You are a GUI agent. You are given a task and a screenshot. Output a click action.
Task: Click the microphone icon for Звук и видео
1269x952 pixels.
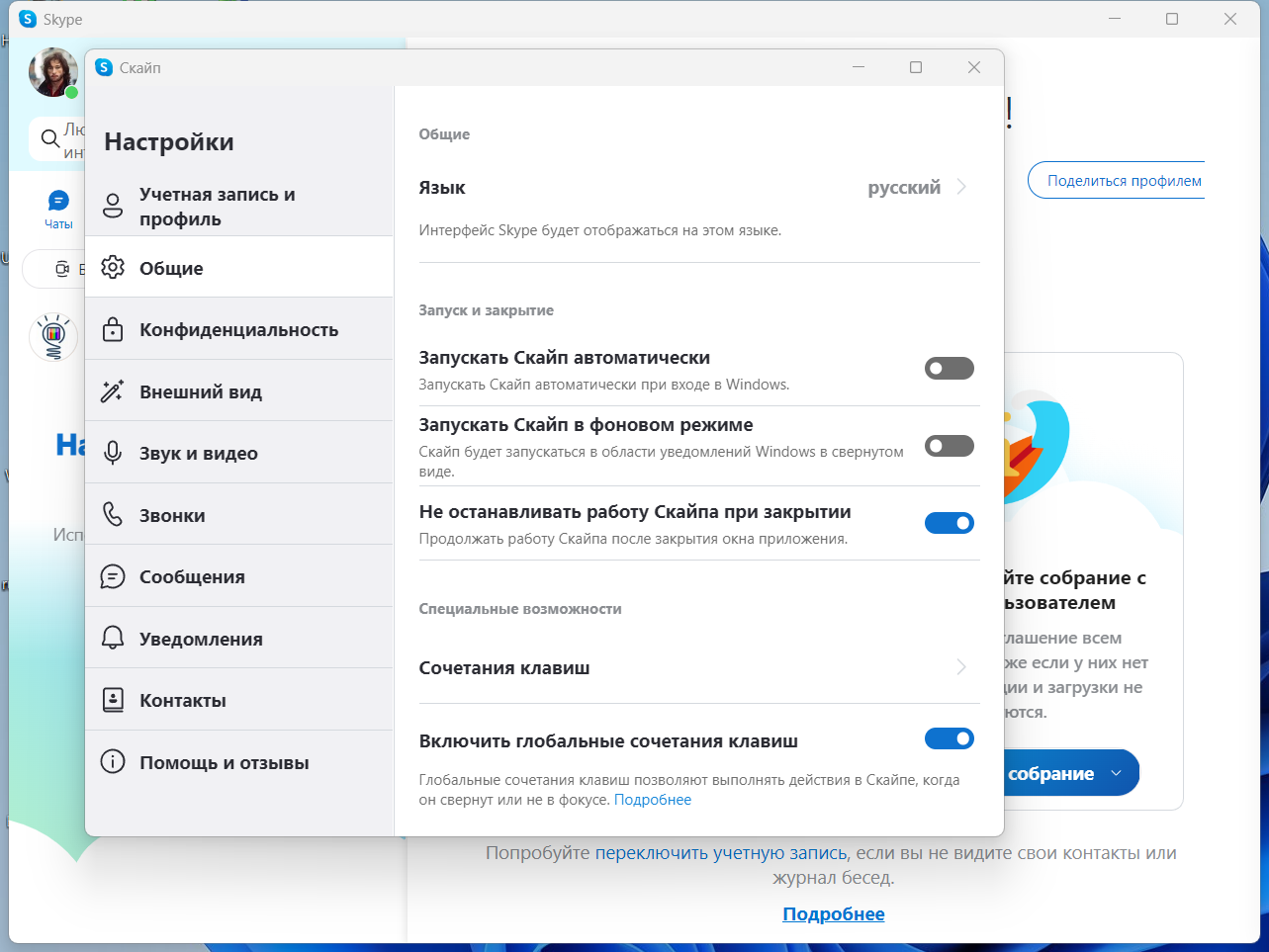click(113, 453)
